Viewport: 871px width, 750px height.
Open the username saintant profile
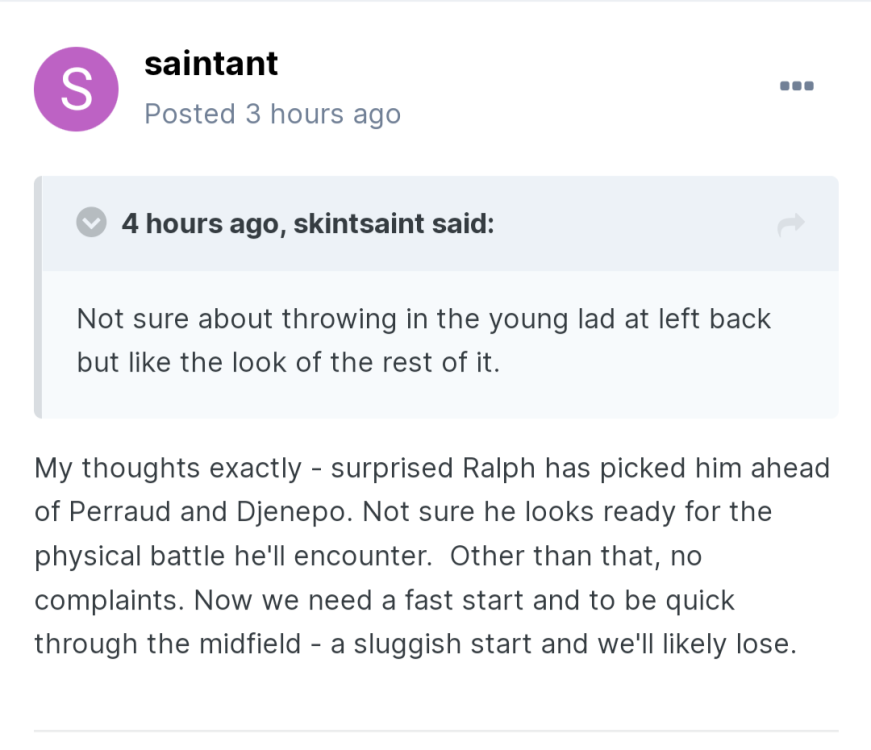point(211,63)
